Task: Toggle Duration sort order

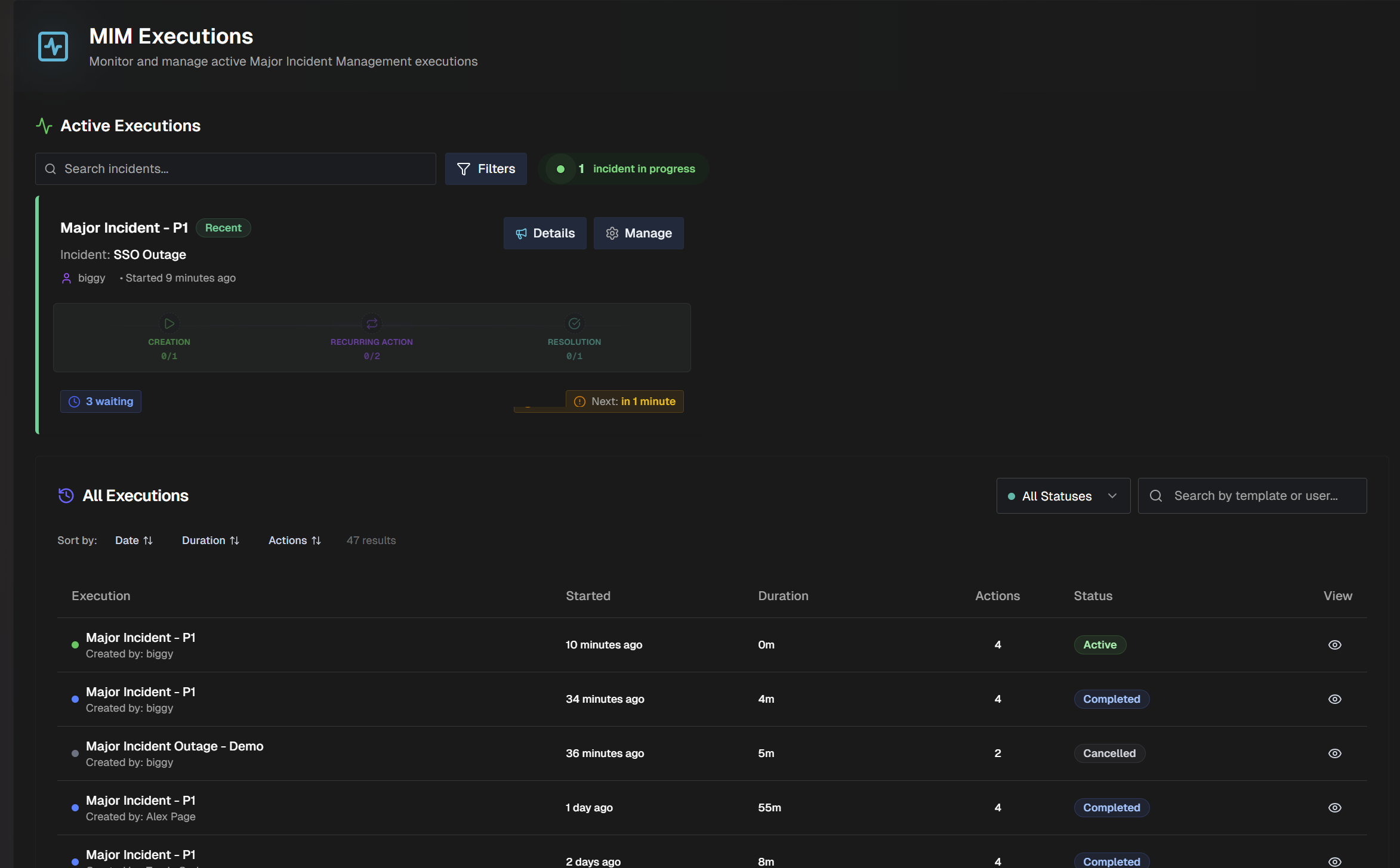Action: click(x=210, y=540)
